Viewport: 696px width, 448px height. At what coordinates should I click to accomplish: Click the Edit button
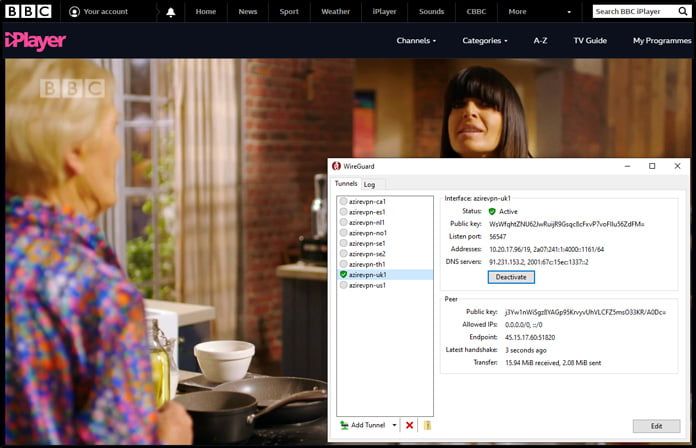pyautogui.click(x=656, y=426)
